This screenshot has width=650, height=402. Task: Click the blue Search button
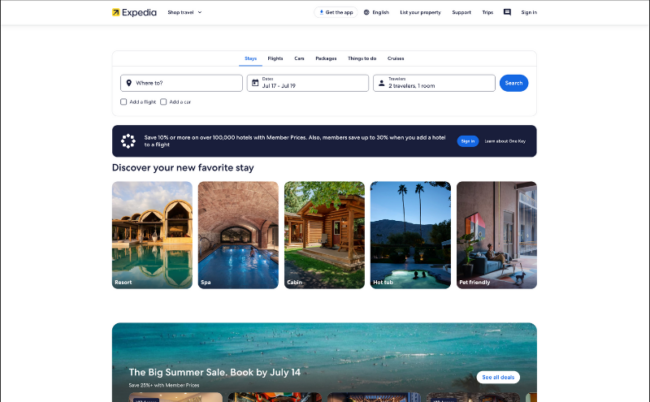514,83
